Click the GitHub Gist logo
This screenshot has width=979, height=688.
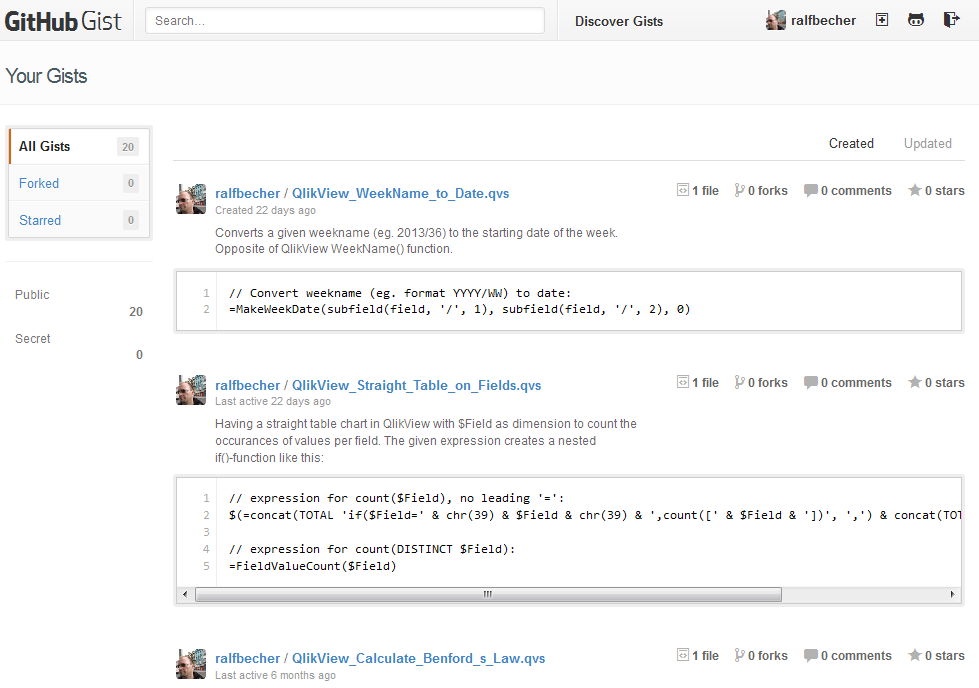pos(63,21)
